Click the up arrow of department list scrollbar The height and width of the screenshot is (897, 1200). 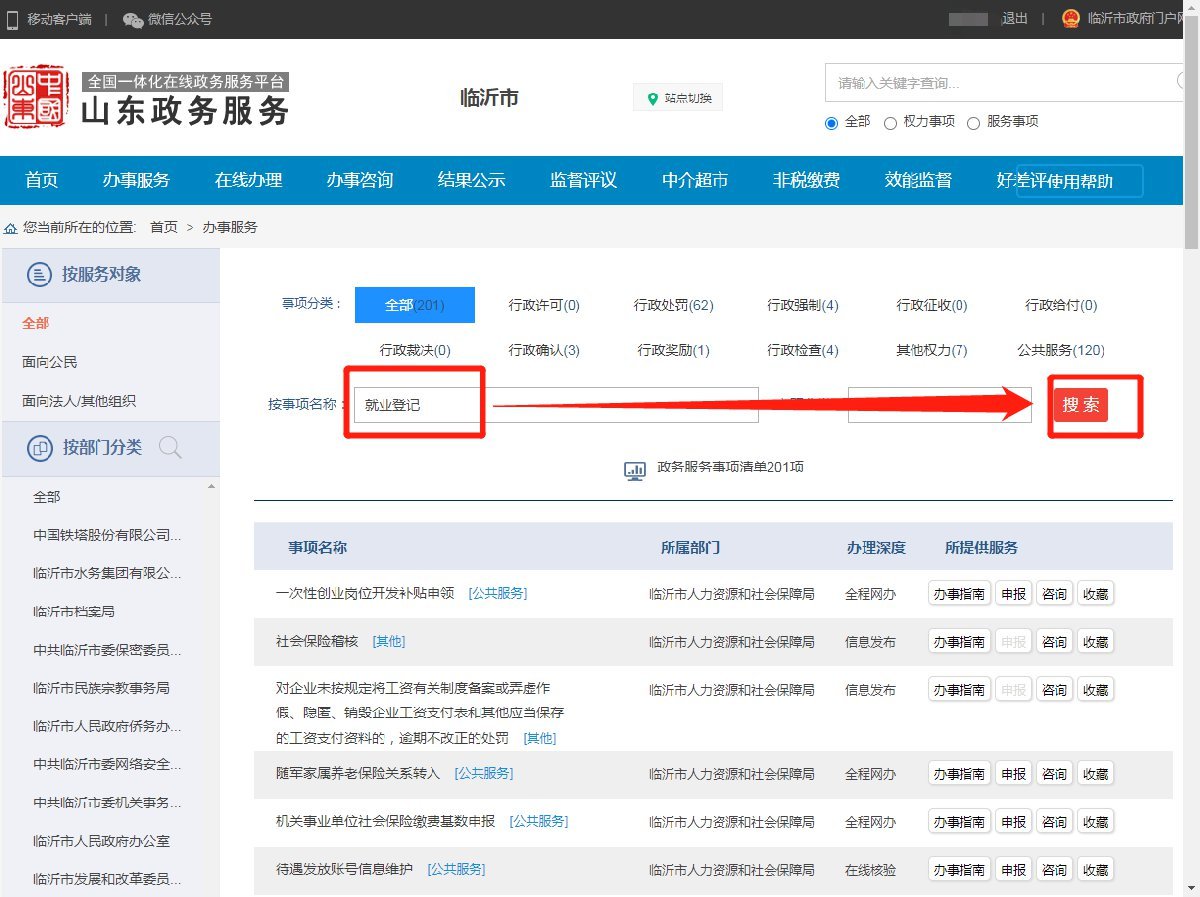tap(211, 487)
